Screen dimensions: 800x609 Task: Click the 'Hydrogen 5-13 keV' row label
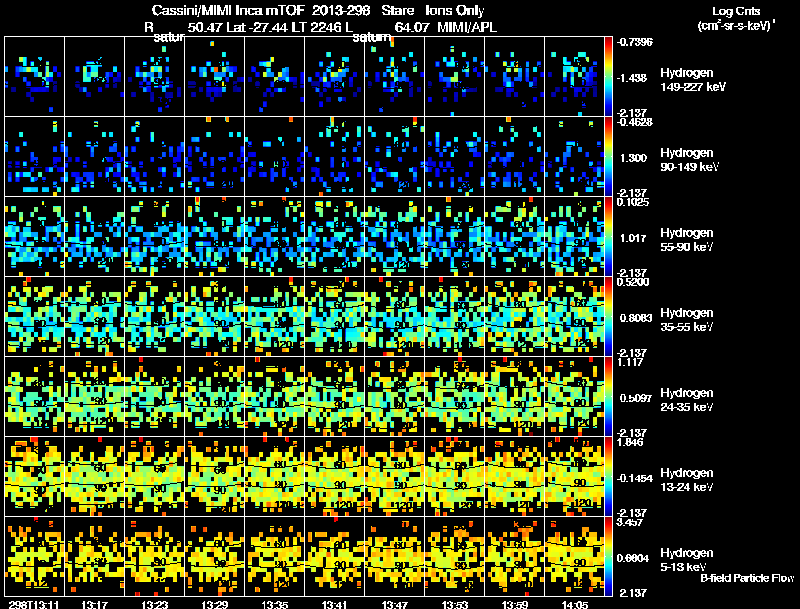click(687, 560)
